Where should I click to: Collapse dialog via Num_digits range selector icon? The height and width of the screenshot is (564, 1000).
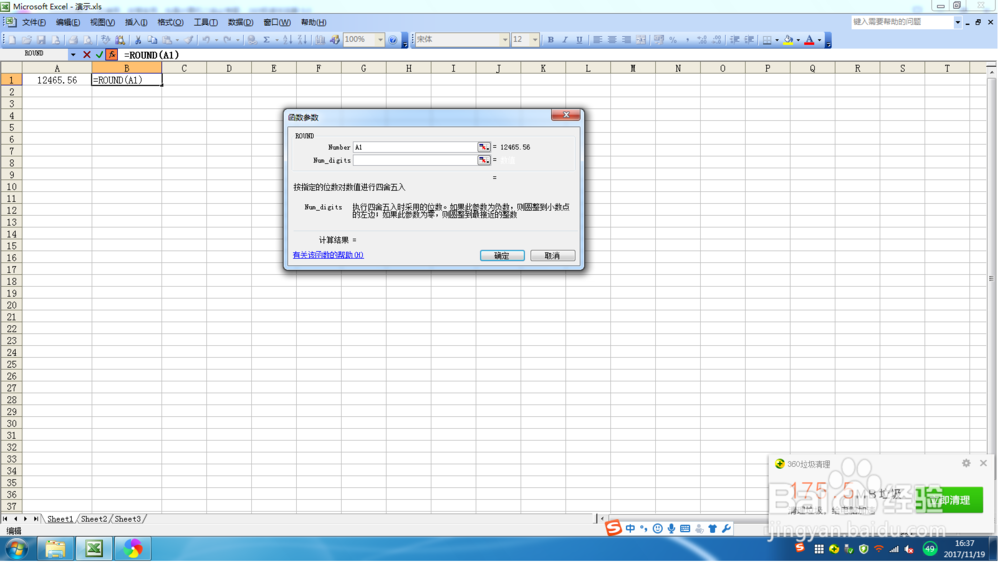click(x=484, y=161)
